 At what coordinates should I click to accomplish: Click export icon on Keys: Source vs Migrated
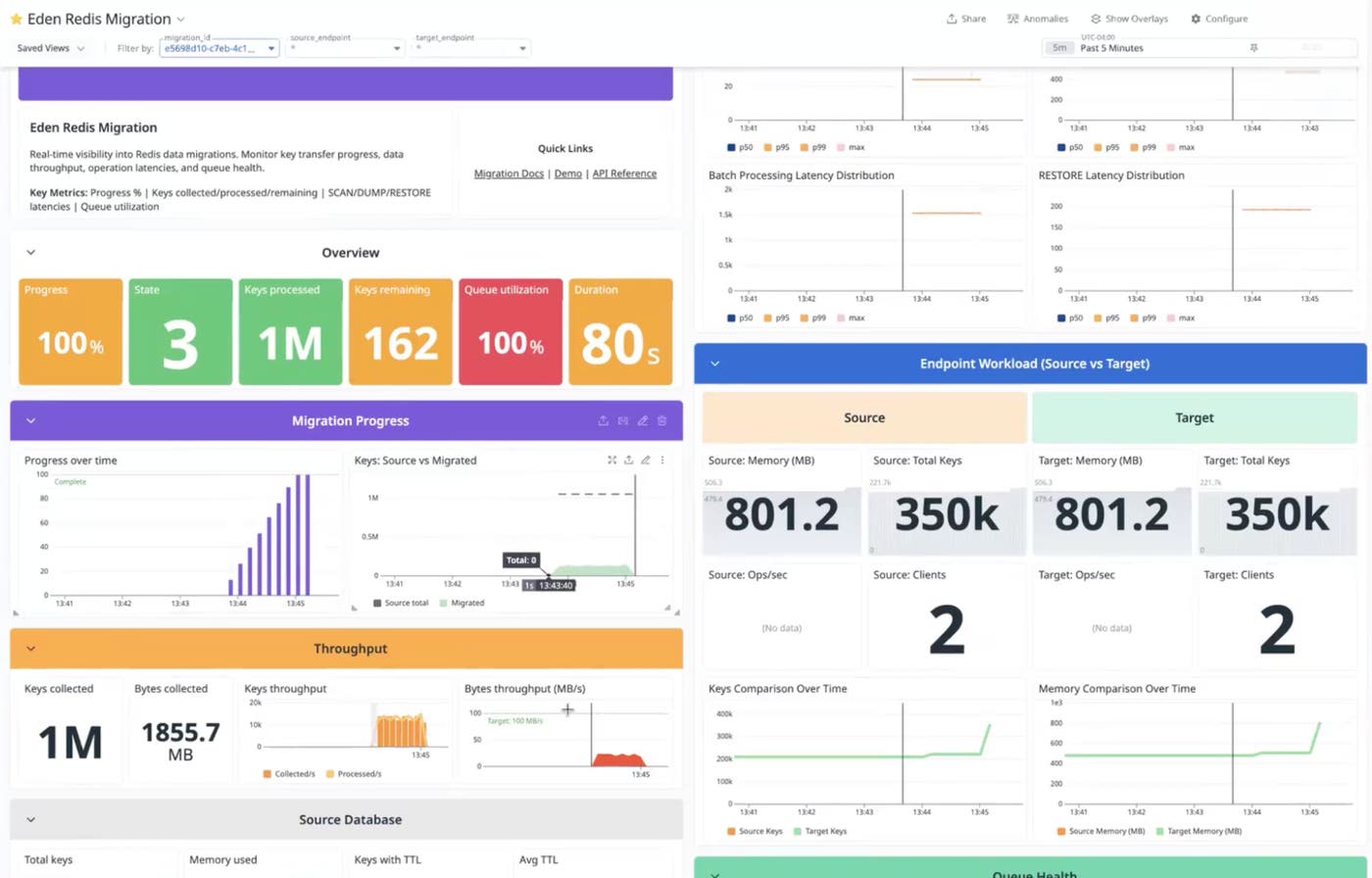[x=628, y=460]
